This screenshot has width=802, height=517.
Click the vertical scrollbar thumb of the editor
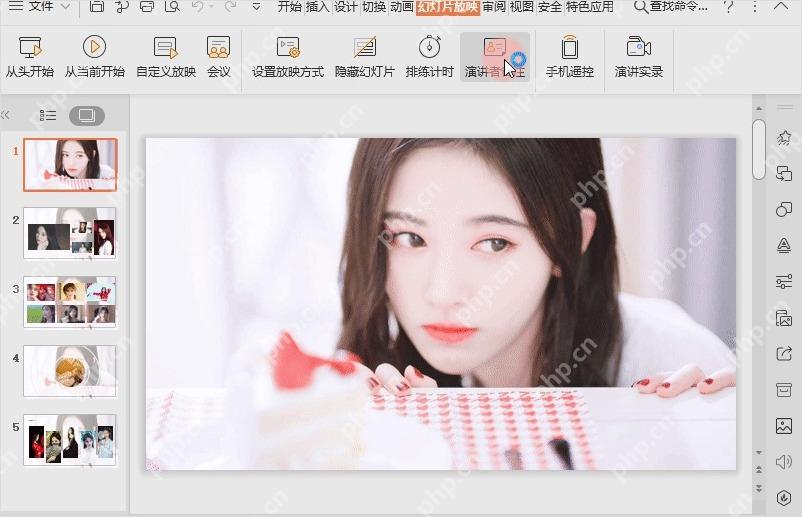[759, 150]
